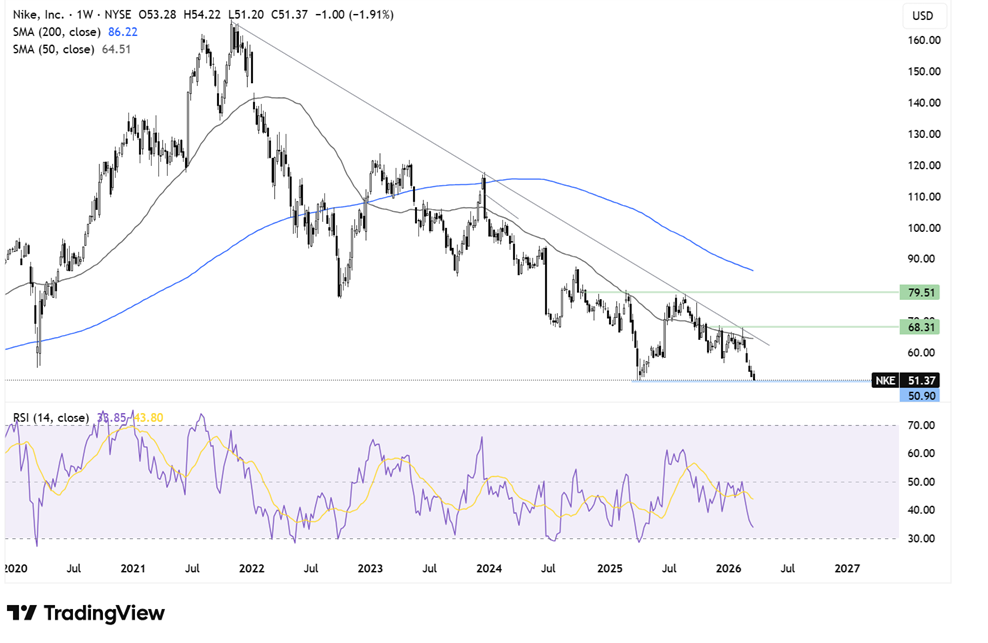
Task: Click the SMA (50, close) indicator label
Action: [x=54, y=49]
